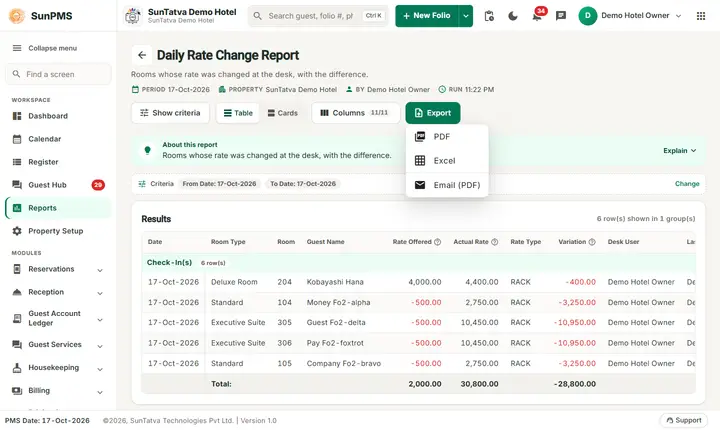Open the apps grid icon

[701, 16]
